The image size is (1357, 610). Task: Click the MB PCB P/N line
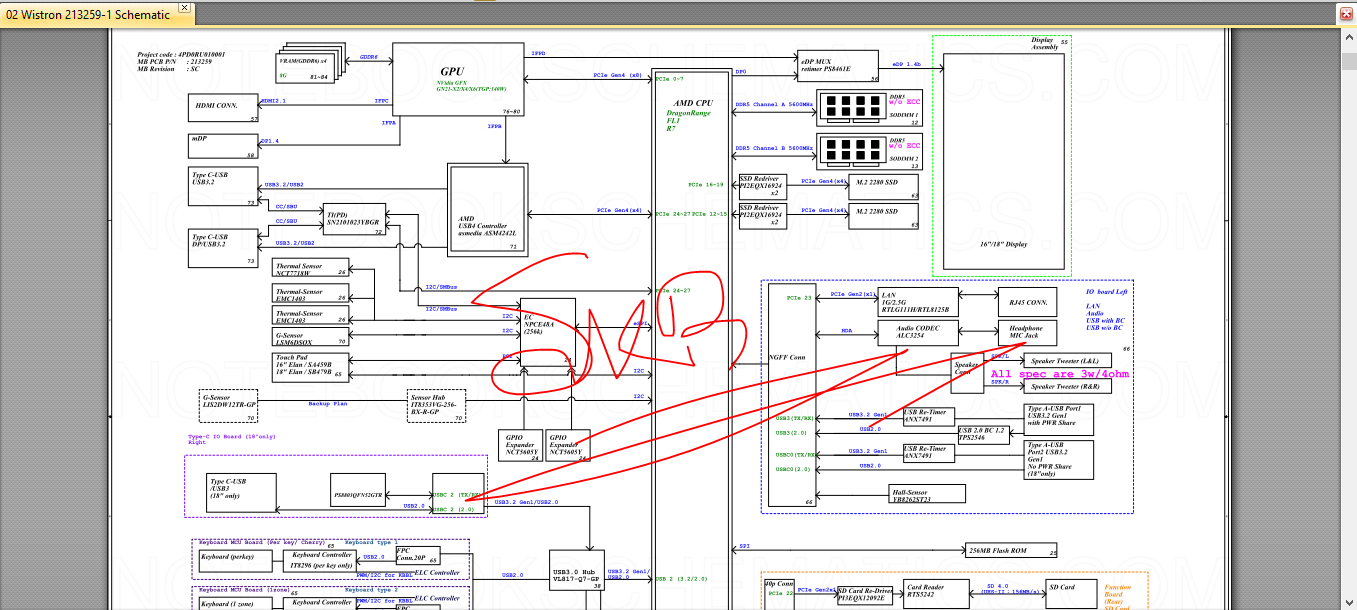pyautogui.click(x=176, y=61)
